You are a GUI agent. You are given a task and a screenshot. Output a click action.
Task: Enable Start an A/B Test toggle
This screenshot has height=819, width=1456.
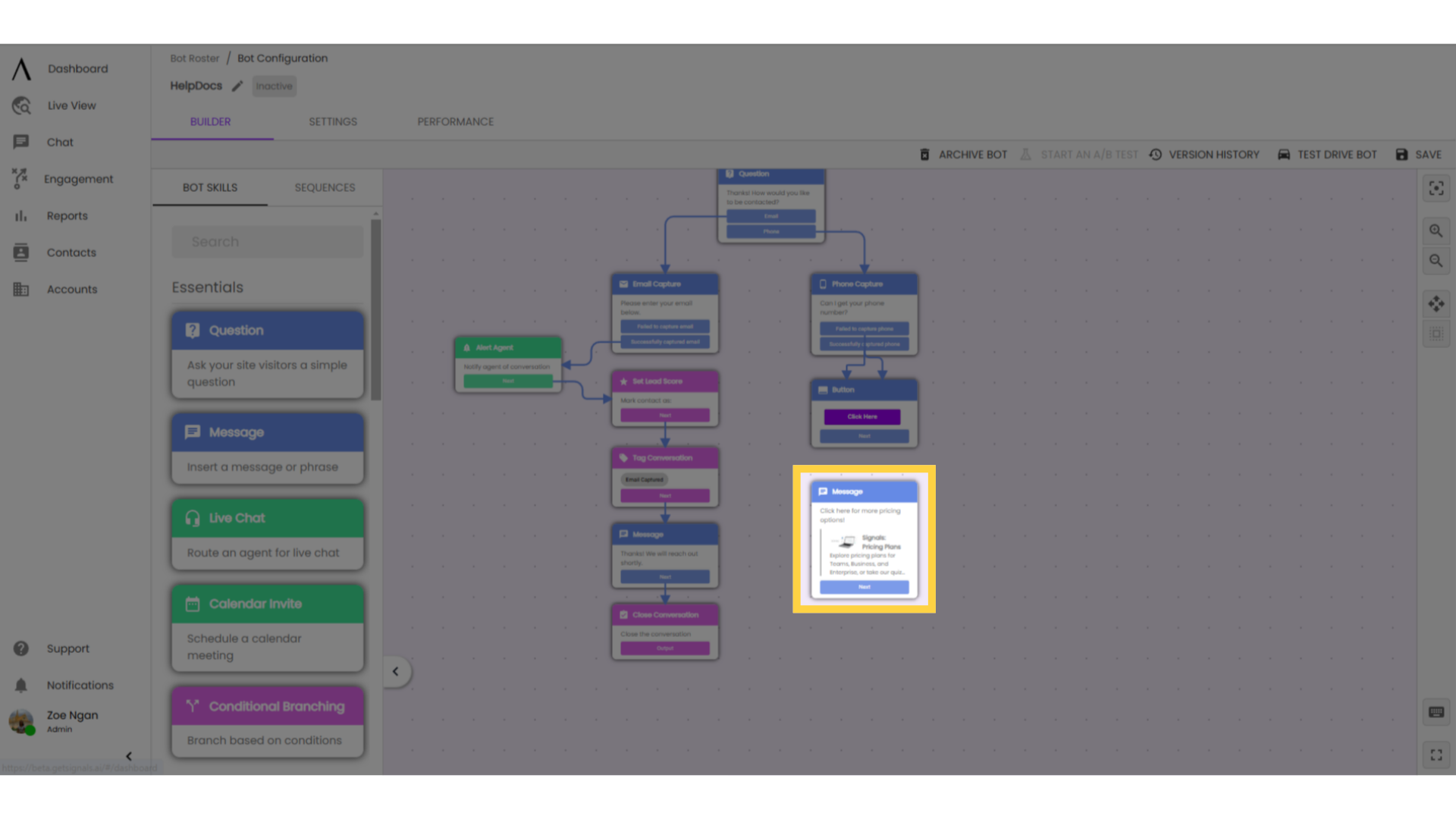point(1081,154)
